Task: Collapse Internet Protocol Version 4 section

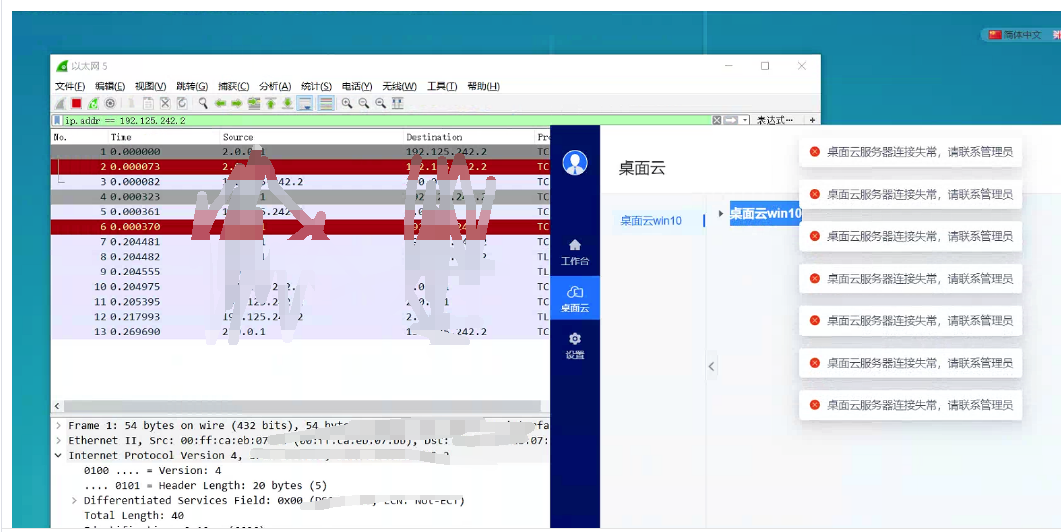Action: coord(58,456)
